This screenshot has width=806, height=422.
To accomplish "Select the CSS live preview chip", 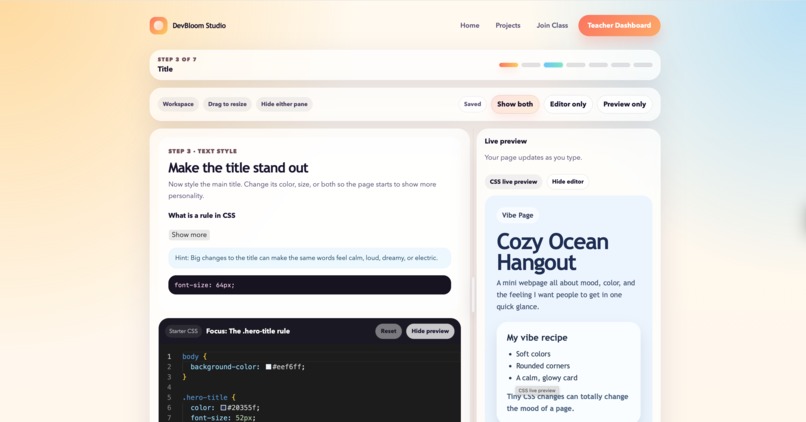I will click(x=513, y=181).
